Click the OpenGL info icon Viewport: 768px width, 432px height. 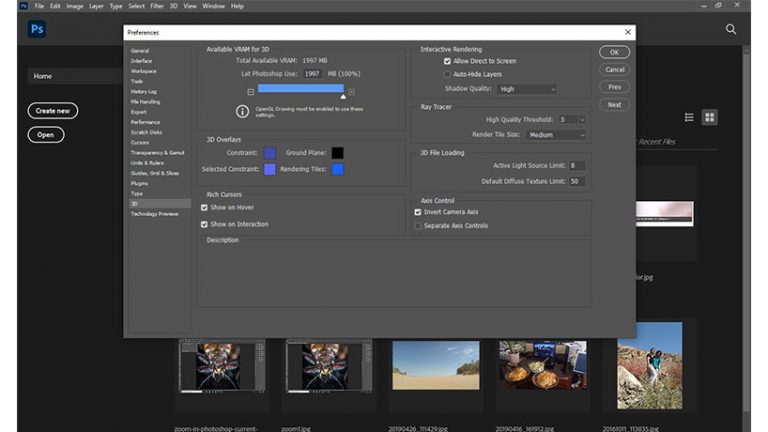(x=242, y=112)
